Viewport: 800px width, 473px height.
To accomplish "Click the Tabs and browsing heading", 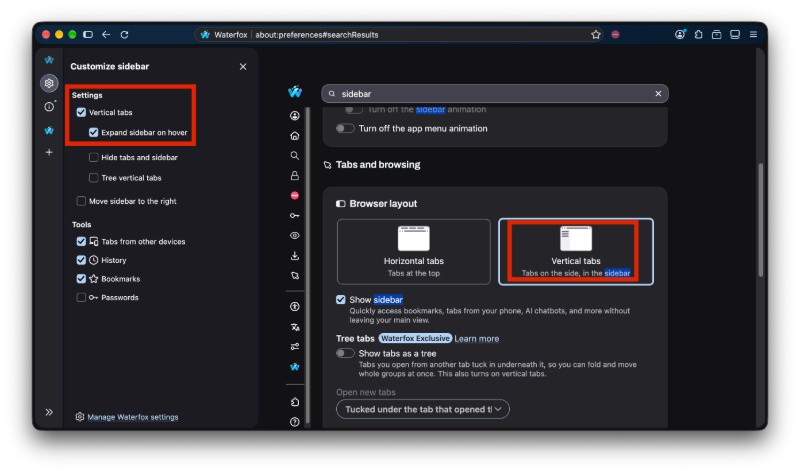I will pyautogui.click(x=378, y=165).
